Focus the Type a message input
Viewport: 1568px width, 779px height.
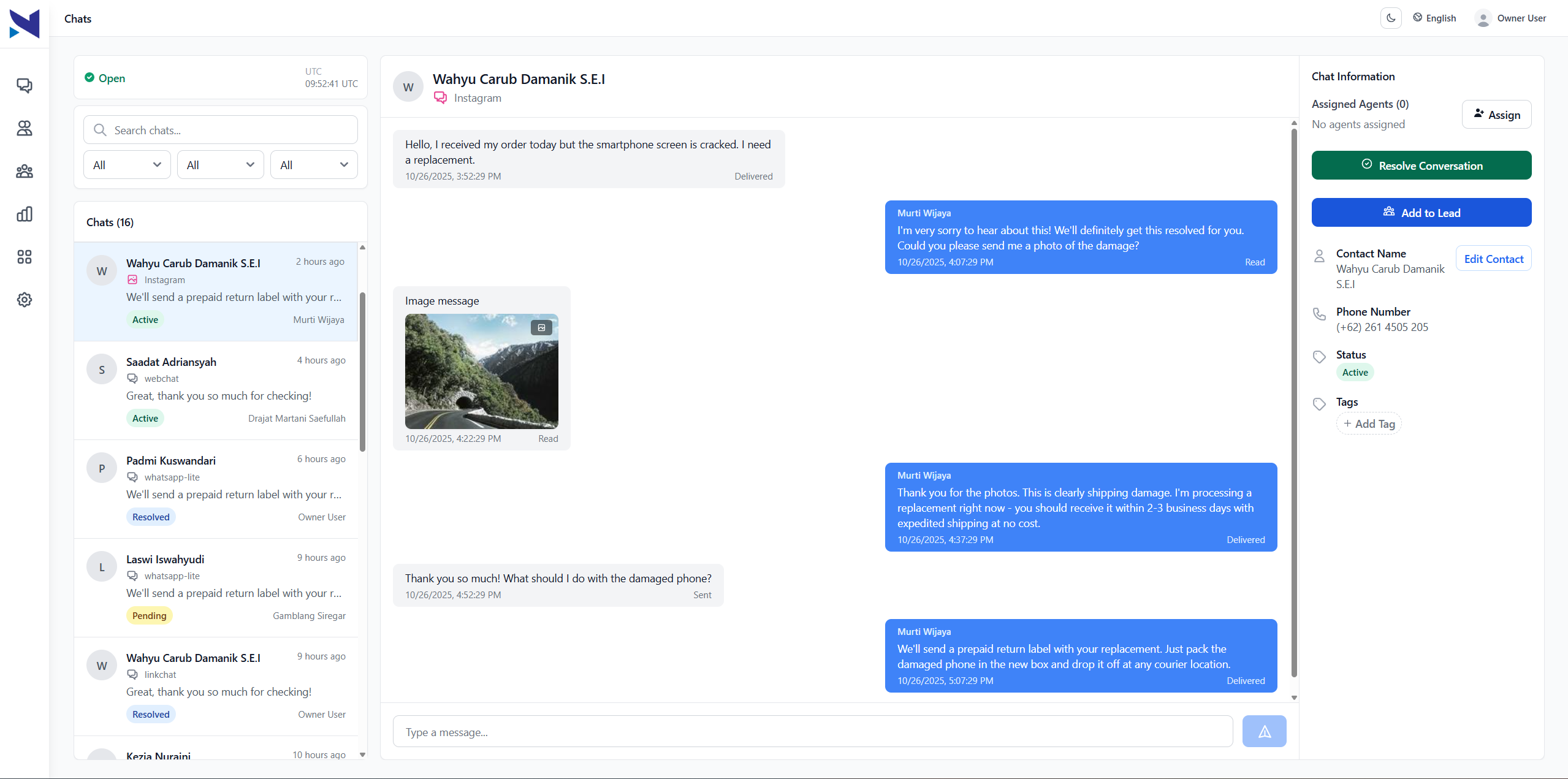(x=813, y=731)
